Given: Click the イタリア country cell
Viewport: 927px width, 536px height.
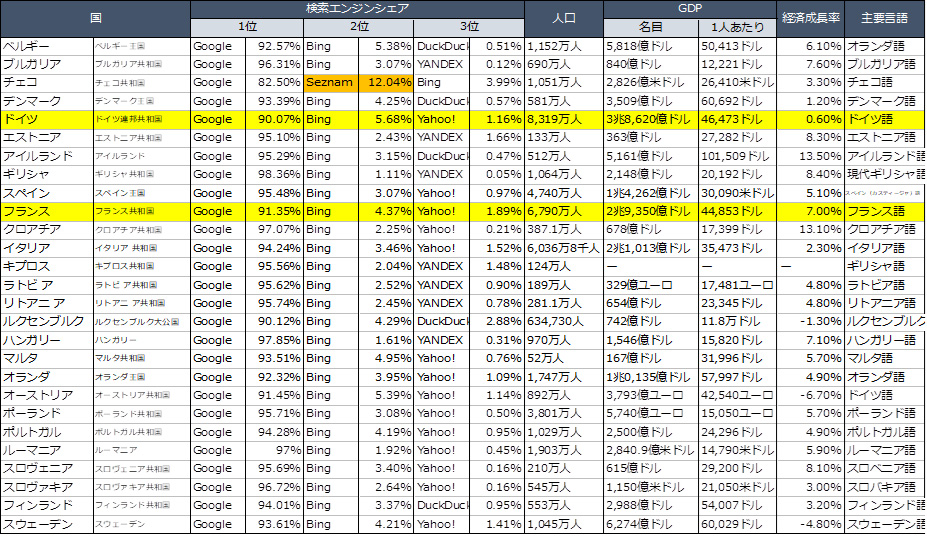Looking at the screenshot, I should tap(47, 248).
